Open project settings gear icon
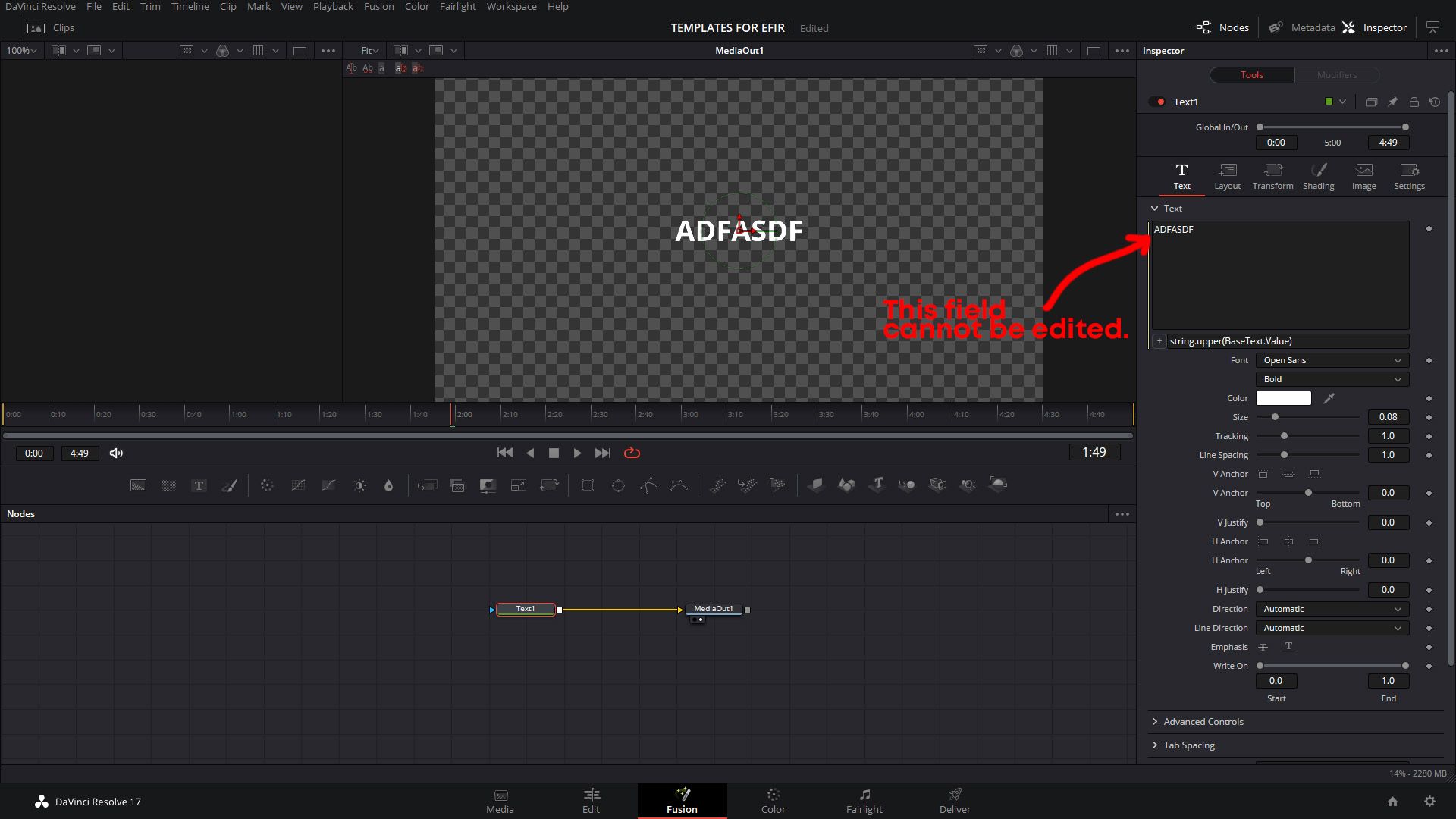 [1429, 802]
